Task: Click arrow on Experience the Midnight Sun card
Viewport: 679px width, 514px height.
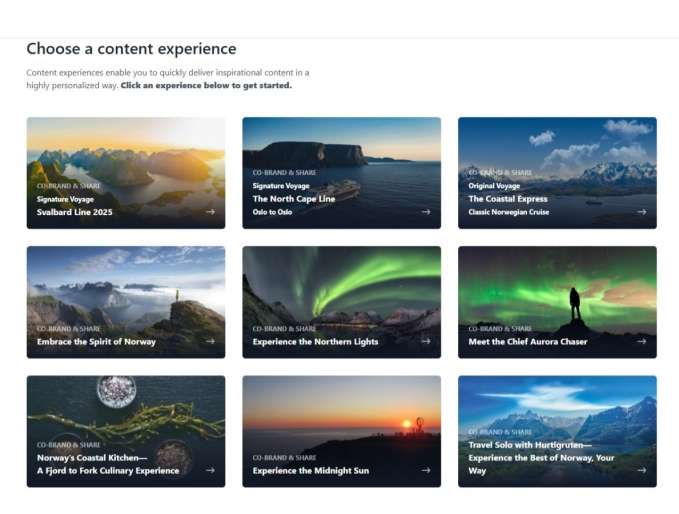Action: pos(426,470)
